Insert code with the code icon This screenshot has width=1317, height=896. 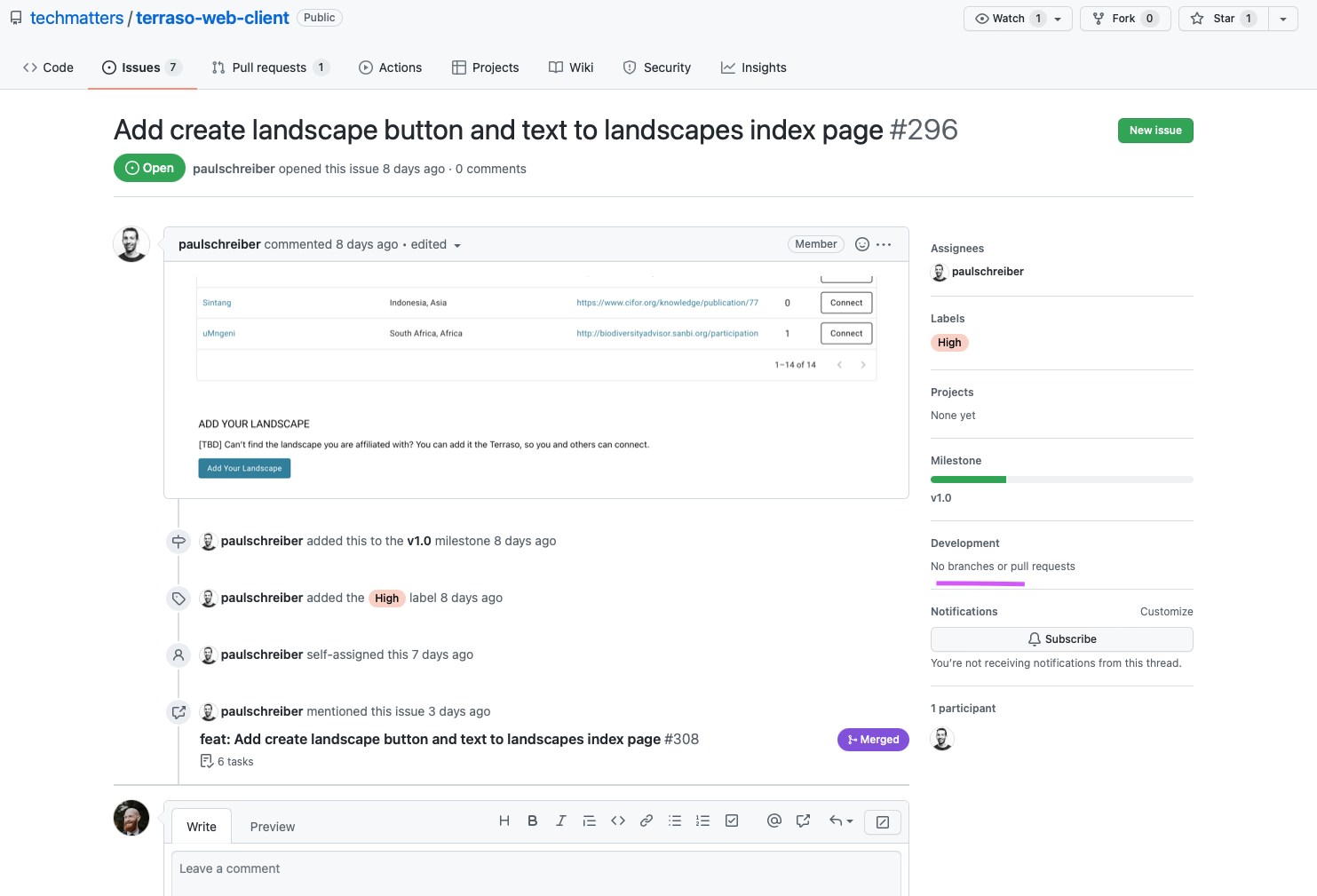click(x=618, y=821)
